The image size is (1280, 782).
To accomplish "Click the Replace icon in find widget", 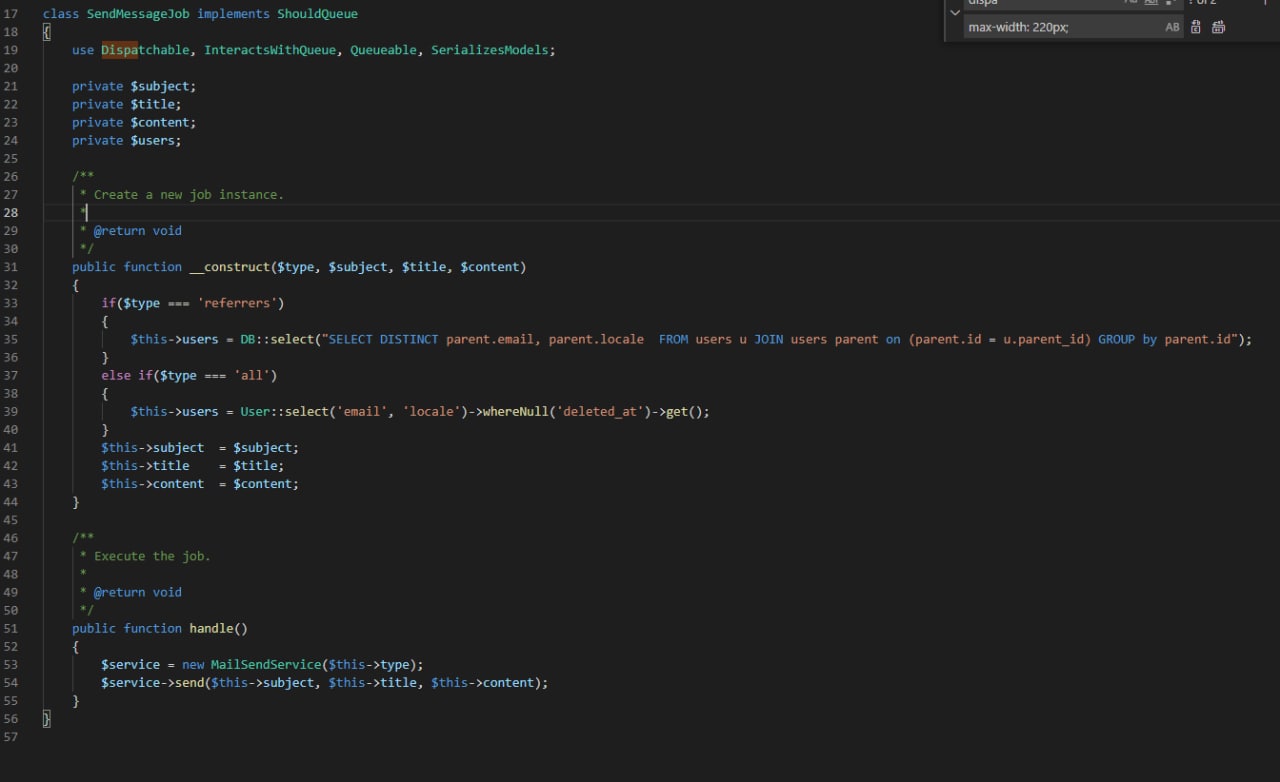I will click(1196, 28).
